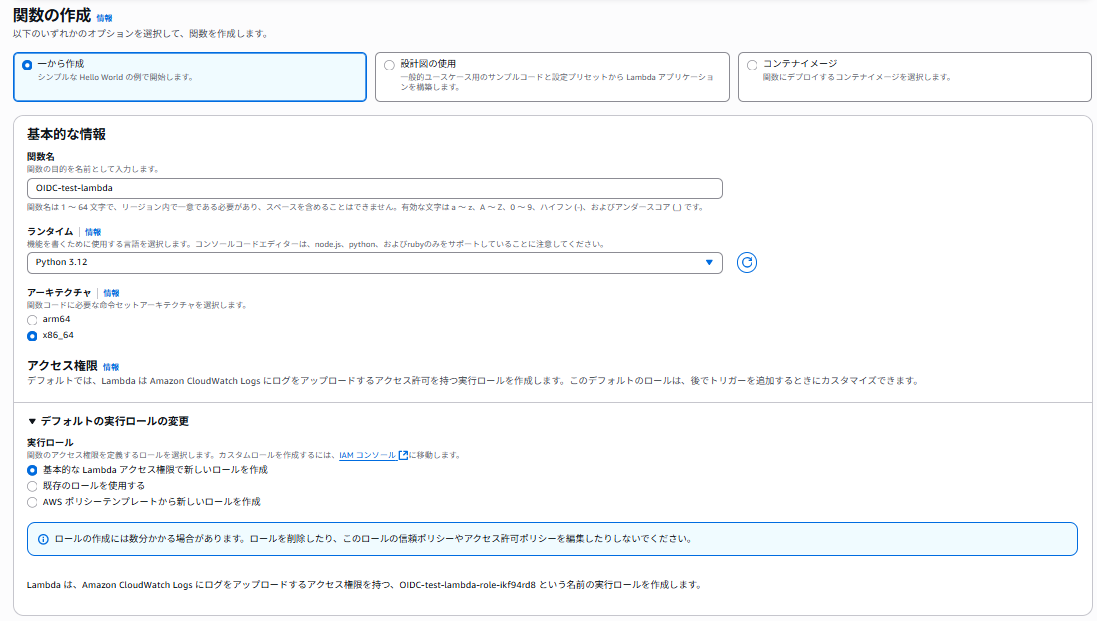Click 情報 link next to アーキテクチャ
This screenshot has height=621, width=1097.
111,293
